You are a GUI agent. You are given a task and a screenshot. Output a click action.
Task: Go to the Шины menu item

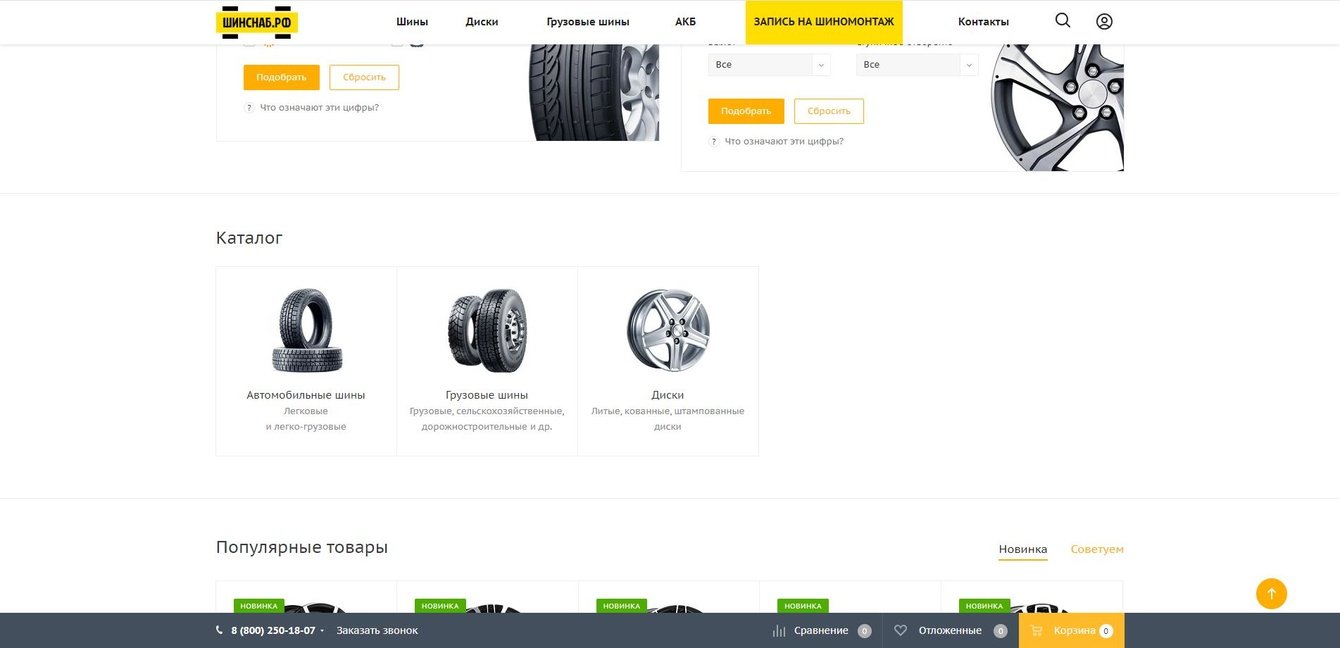[x=412, y=22]
